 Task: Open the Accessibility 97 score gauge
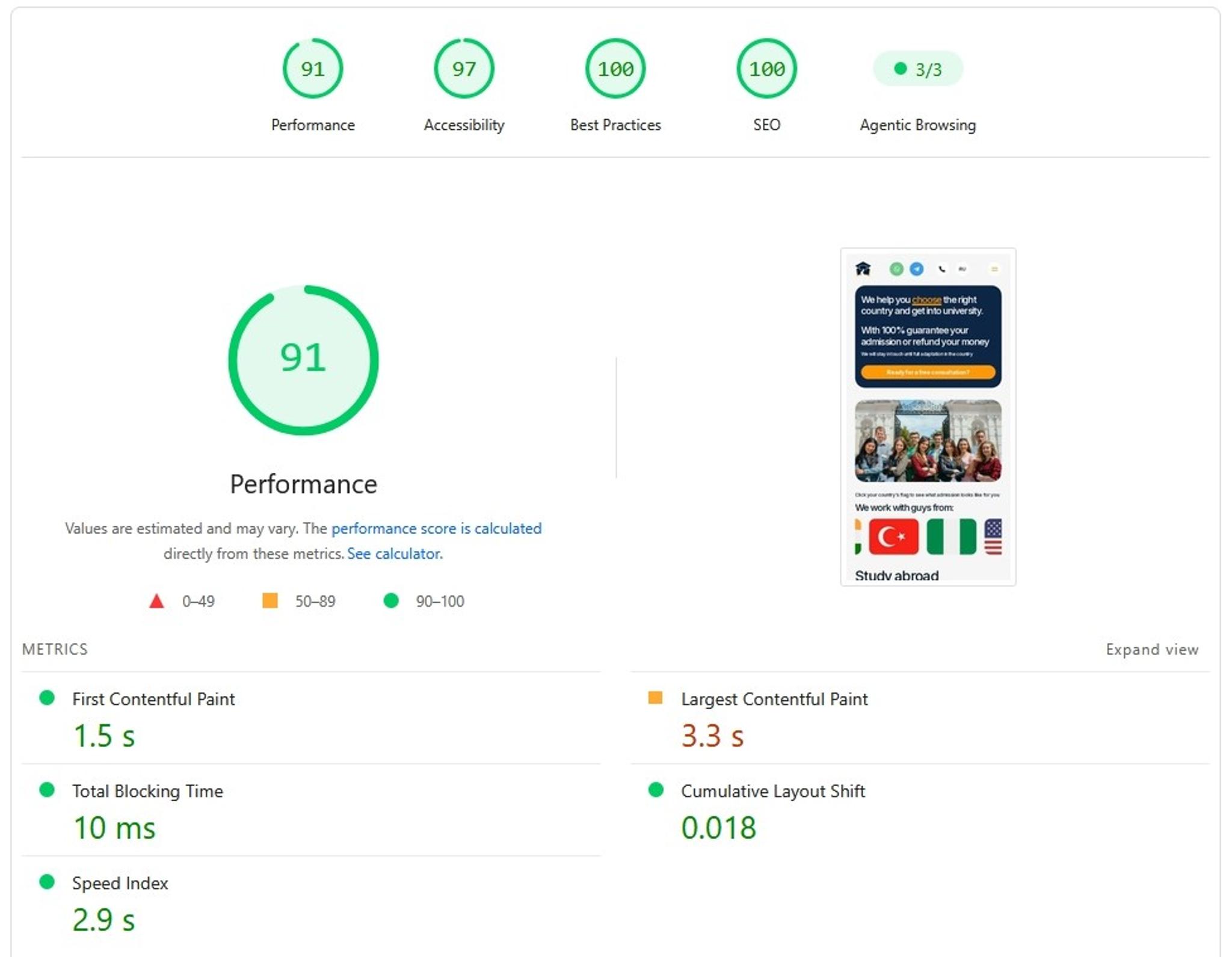tap(464, 69)
